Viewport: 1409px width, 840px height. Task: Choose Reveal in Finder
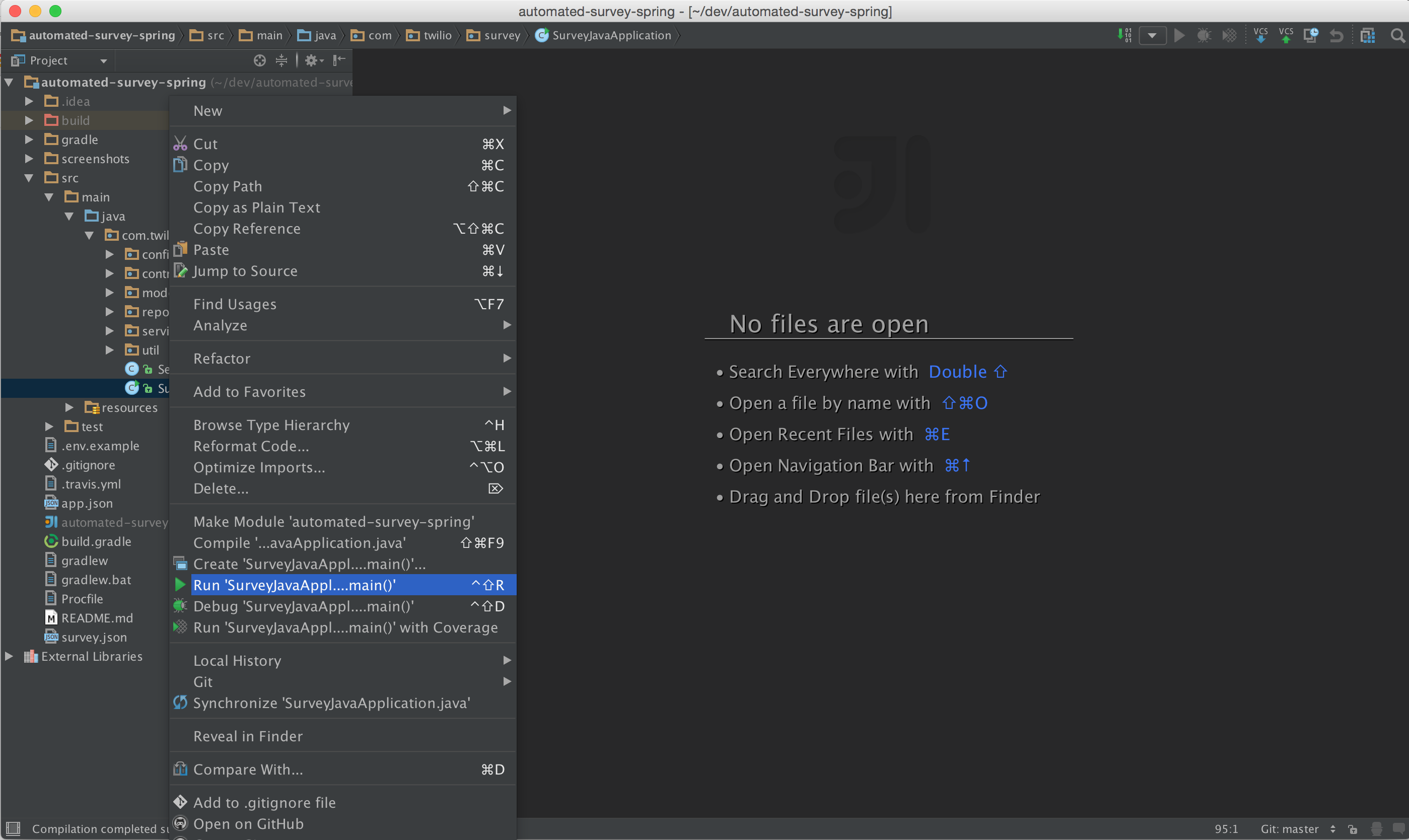[x=343, y=736]
